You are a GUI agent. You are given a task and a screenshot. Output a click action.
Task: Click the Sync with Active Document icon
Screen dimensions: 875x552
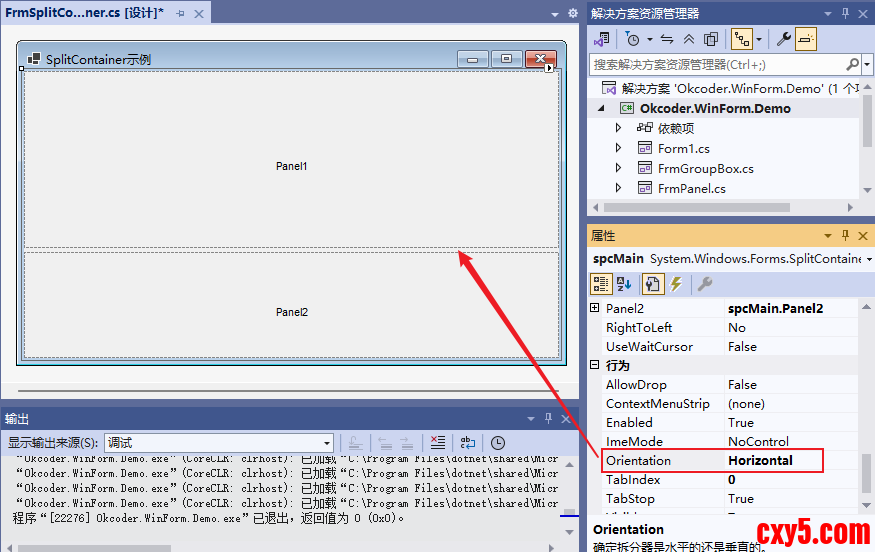667,39
